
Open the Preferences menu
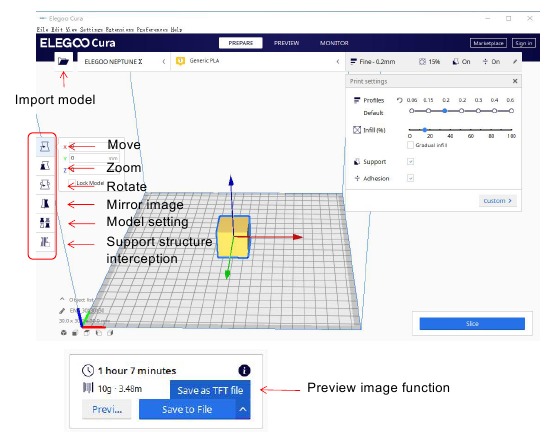pyautogui.click(x=152, y=30)
